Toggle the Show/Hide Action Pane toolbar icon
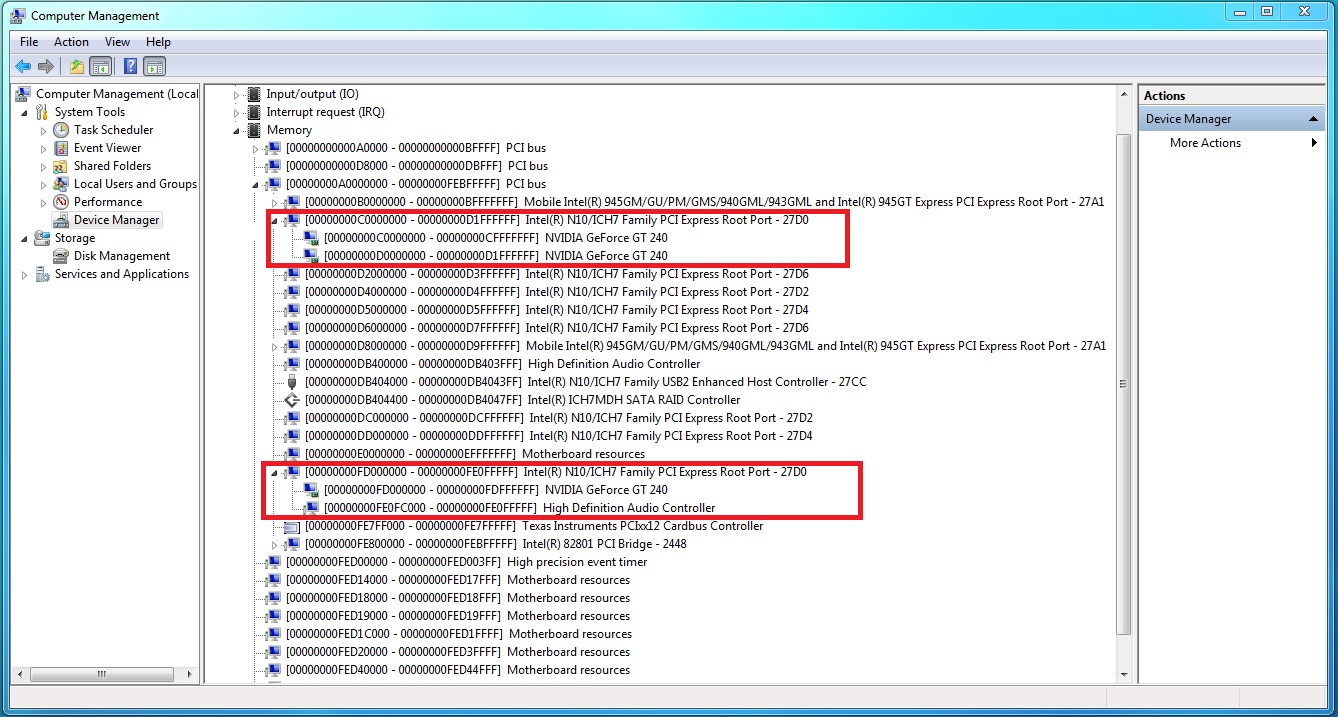 (x=154, y=67)
